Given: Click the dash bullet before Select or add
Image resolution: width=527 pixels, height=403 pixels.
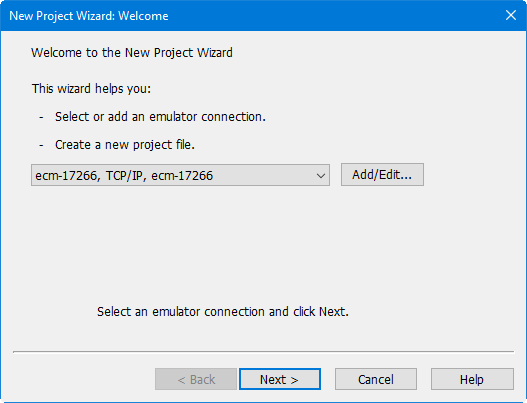Looking at the screenshot, I should coord(41,117).
